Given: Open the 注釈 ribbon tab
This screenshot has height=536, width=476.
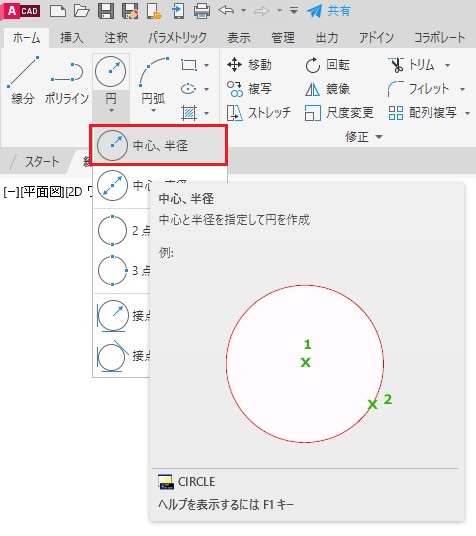Looking at the screenshot, I should coord(116,38).
